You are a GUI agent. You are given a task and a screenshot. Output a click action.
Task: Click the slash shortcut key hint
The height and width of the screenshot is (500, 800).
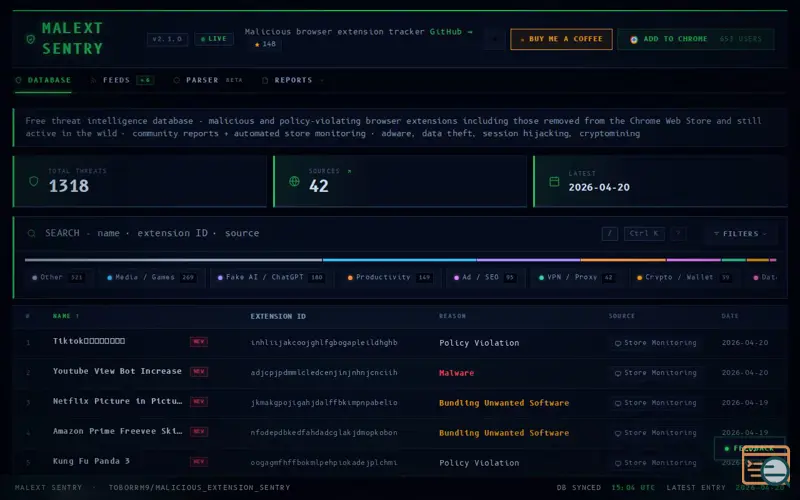click(610, 234)
